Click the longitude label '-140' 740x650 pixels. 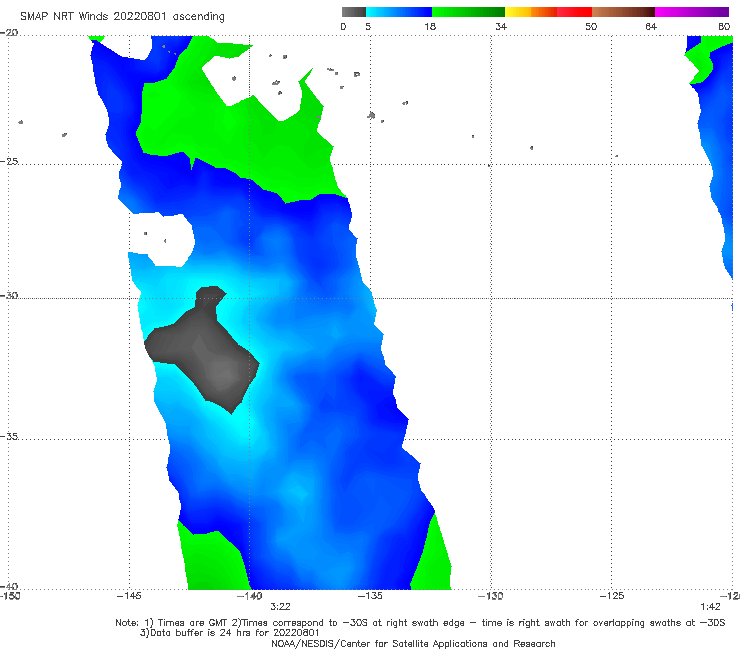pyautogui.click(x=249, y=596)
